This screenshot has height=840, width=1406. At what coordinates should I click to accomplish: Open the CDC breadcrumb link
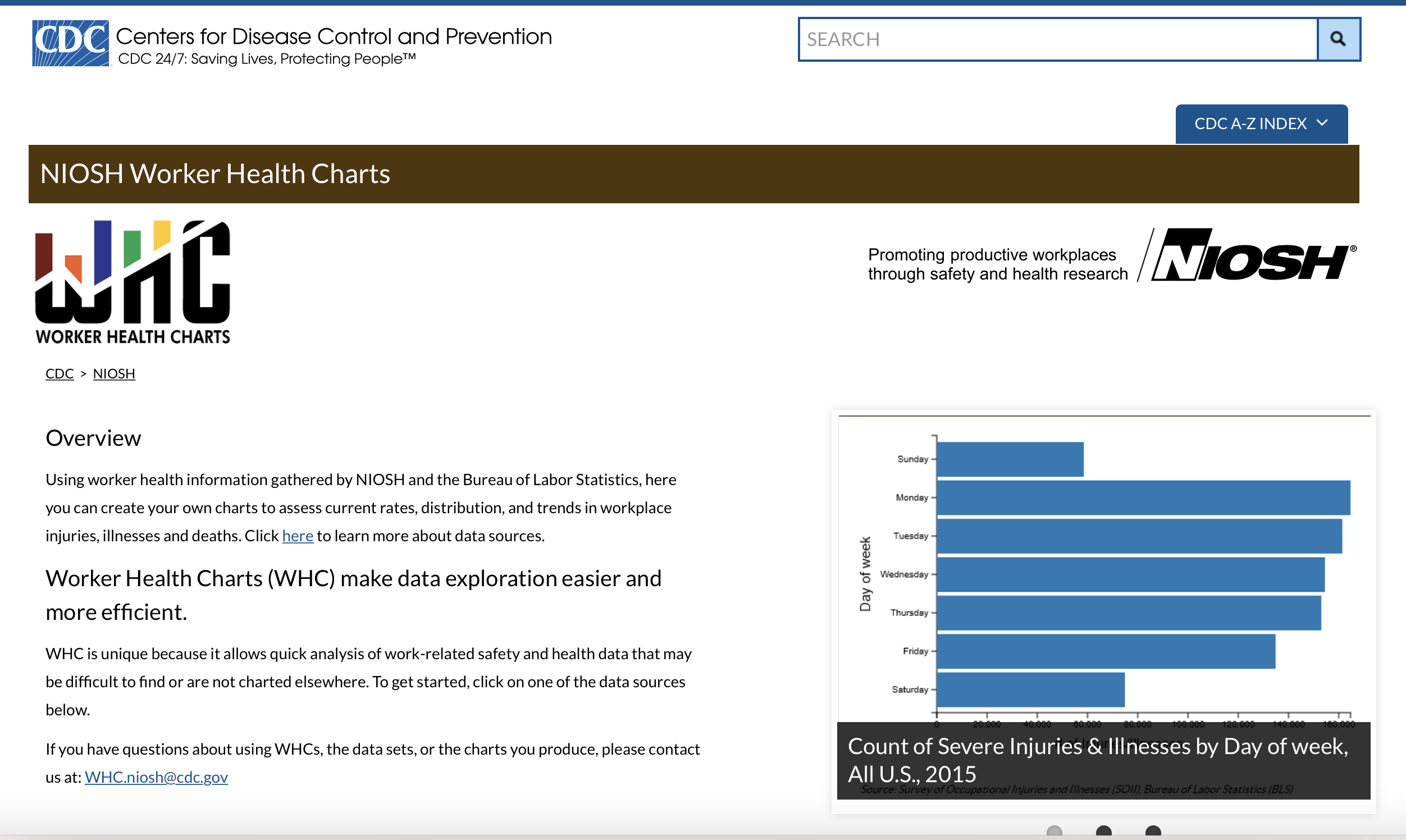59,373
